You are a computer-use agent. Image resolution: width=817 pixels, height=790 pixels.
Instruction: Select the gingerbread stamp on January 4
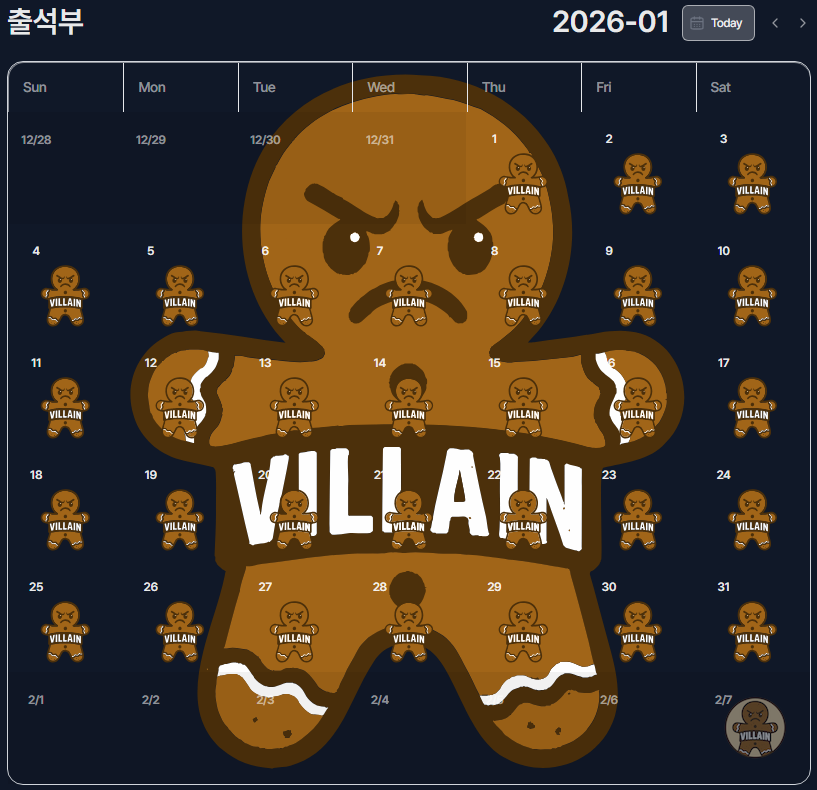pos(65,295)
